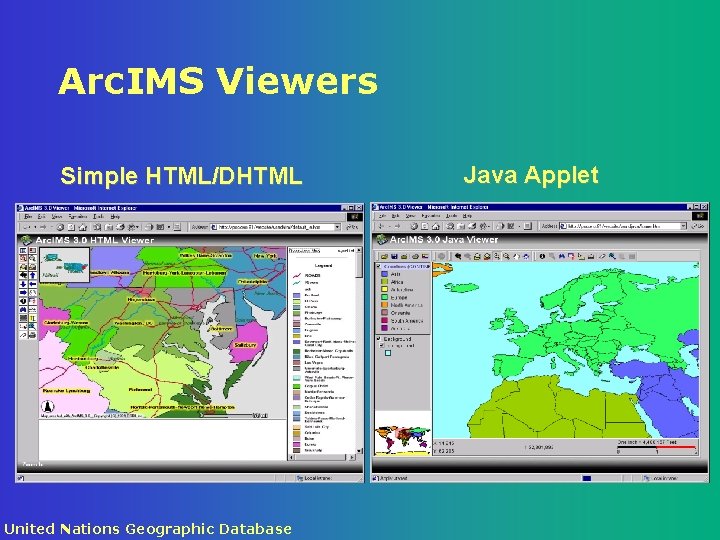This screenshot has width=720, height=540.
Task: Click the blue pan west left-arrow in HTML Viewer
Action: [33, 284]
